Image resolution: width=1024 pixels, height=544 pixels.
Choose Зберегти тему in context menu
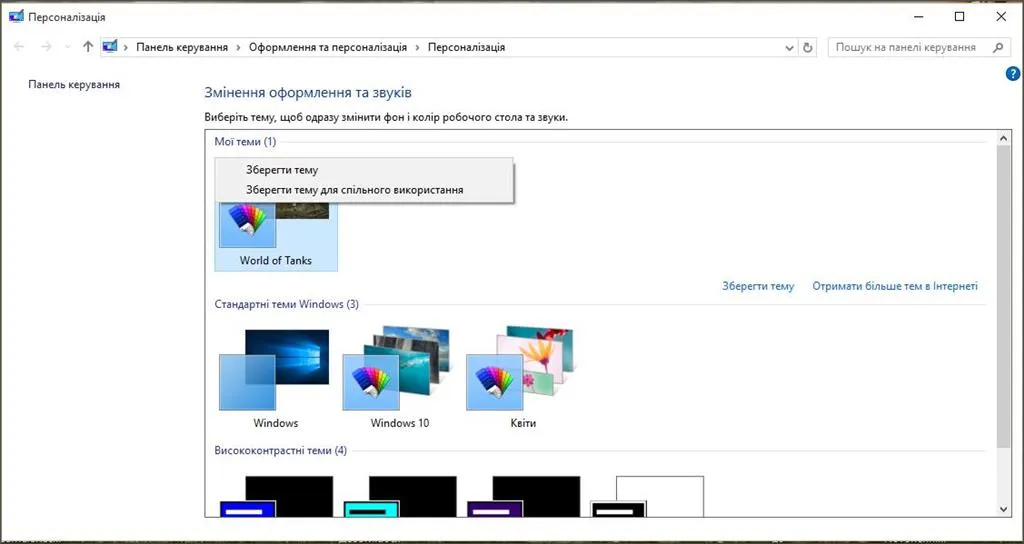point(364,170)
